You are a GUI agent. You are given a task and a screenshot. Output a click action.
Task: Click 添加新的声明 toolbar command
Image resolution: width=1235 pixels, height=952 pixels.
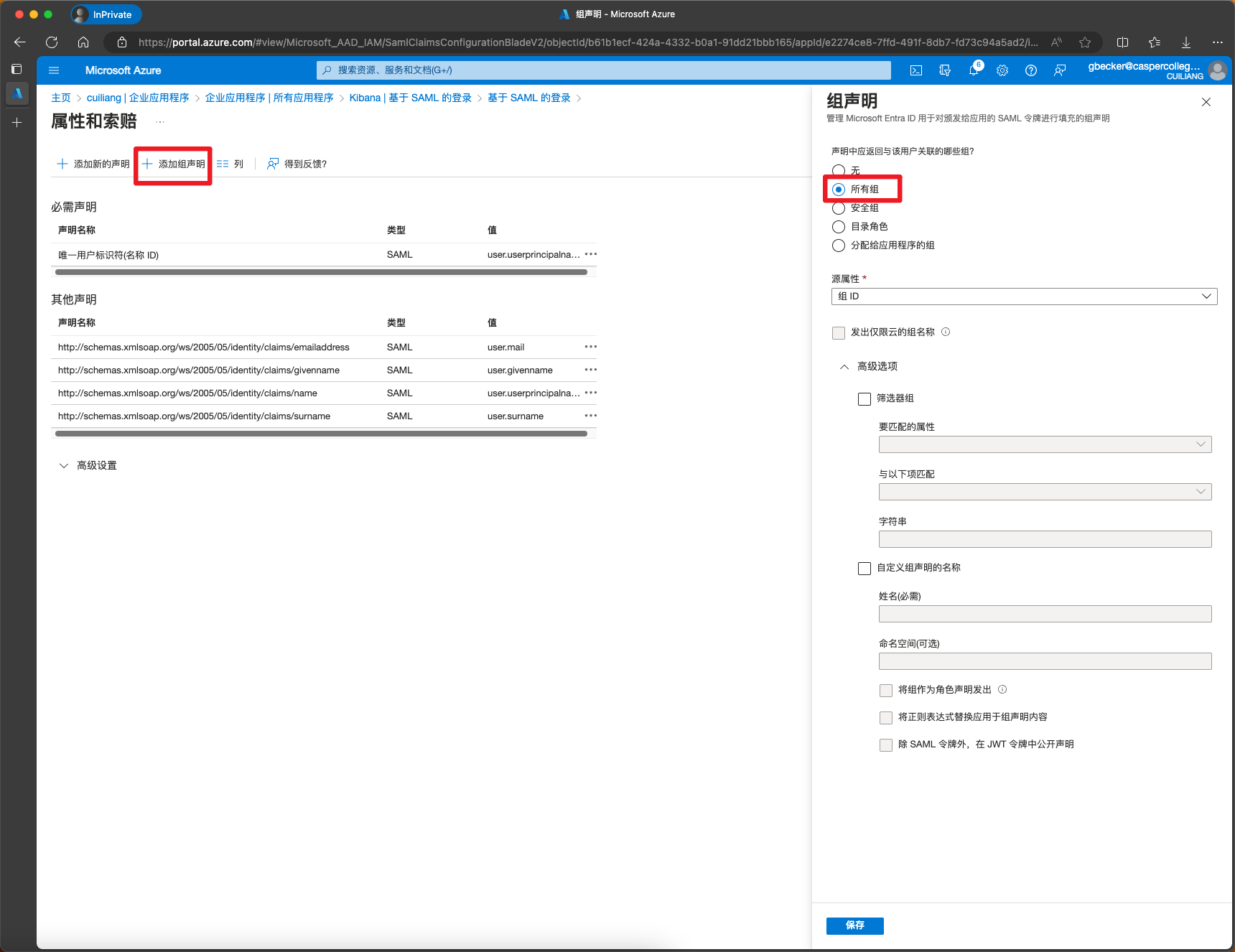[93, 164]
